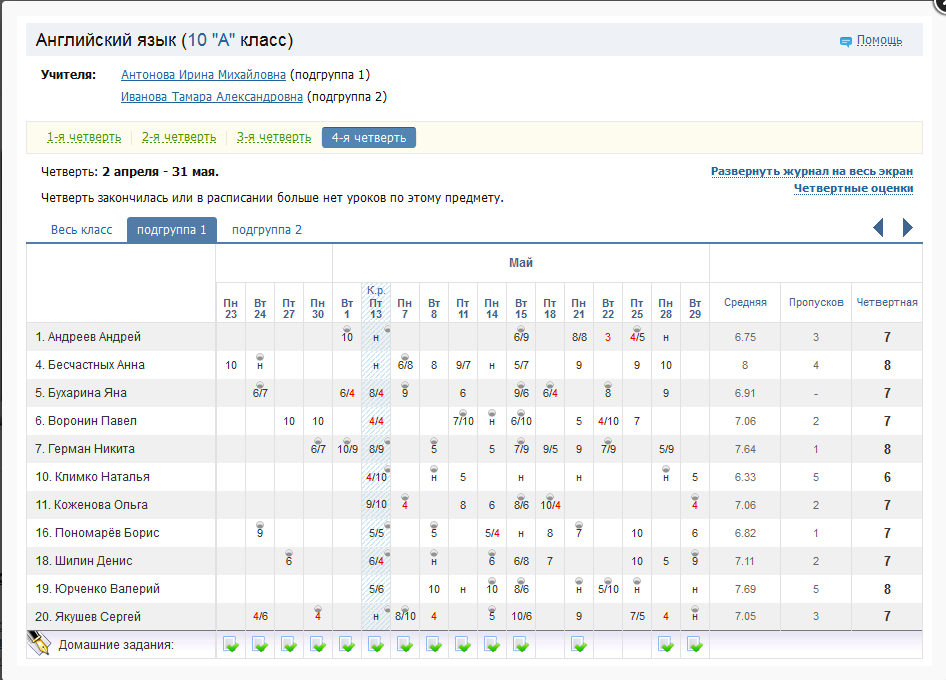The width and height of the screenshot is (946, 680).
Task: Open teacher Антонова Ирина Михайловна profile
Action: pyautogui.click(x=203, y=75)
